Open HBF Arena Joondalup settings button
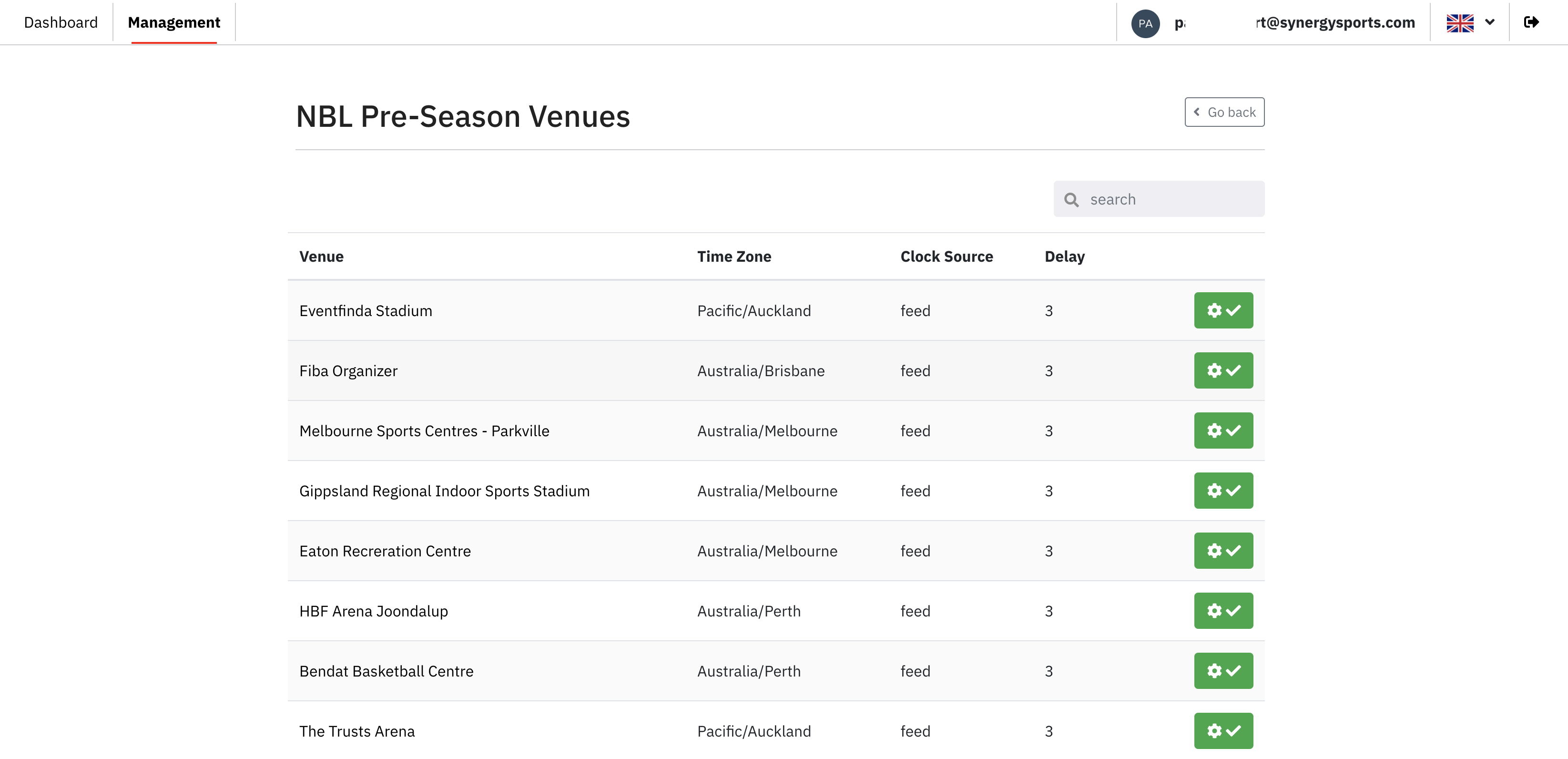The image size is (1568, 759). click(1223, 610)
